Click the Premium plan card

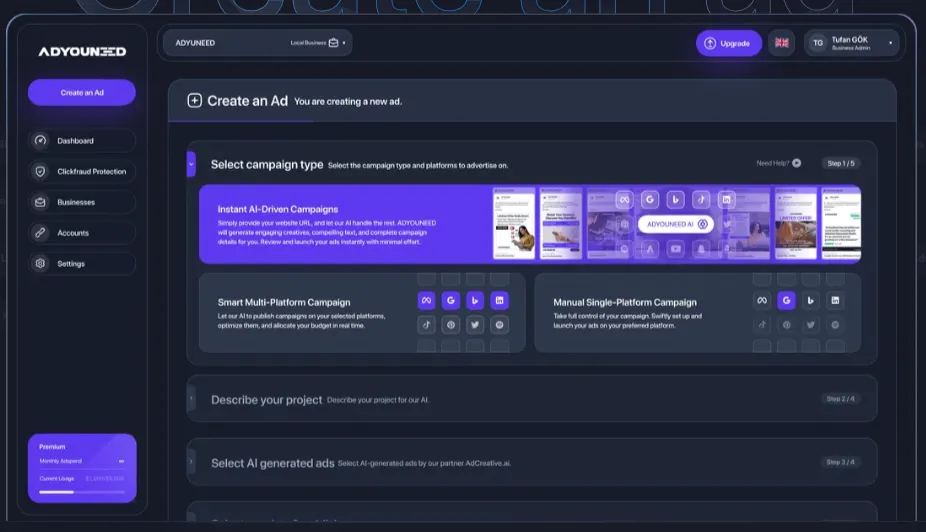82,468
